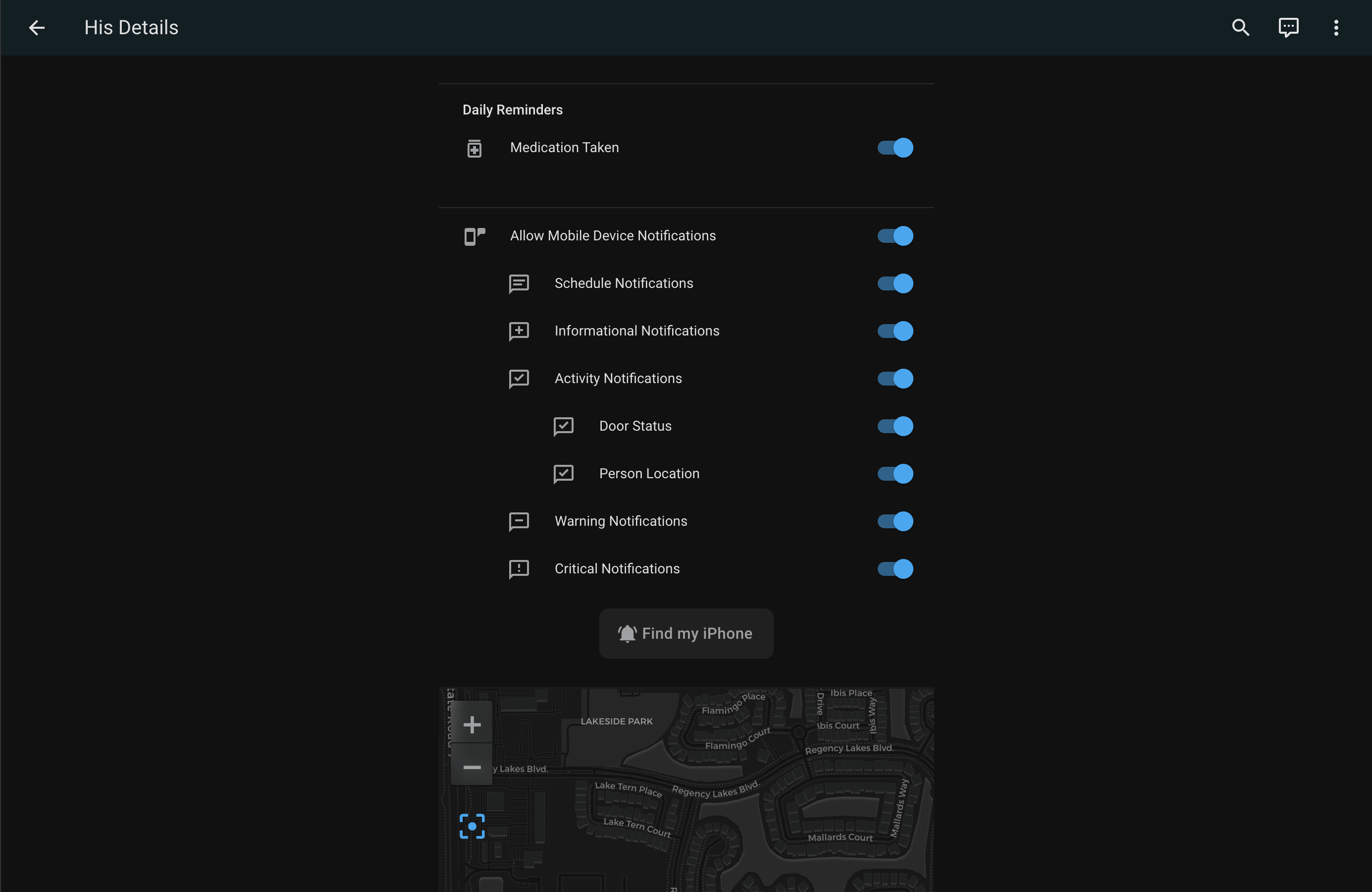Click the Critical Notifications alert icon

519,569
